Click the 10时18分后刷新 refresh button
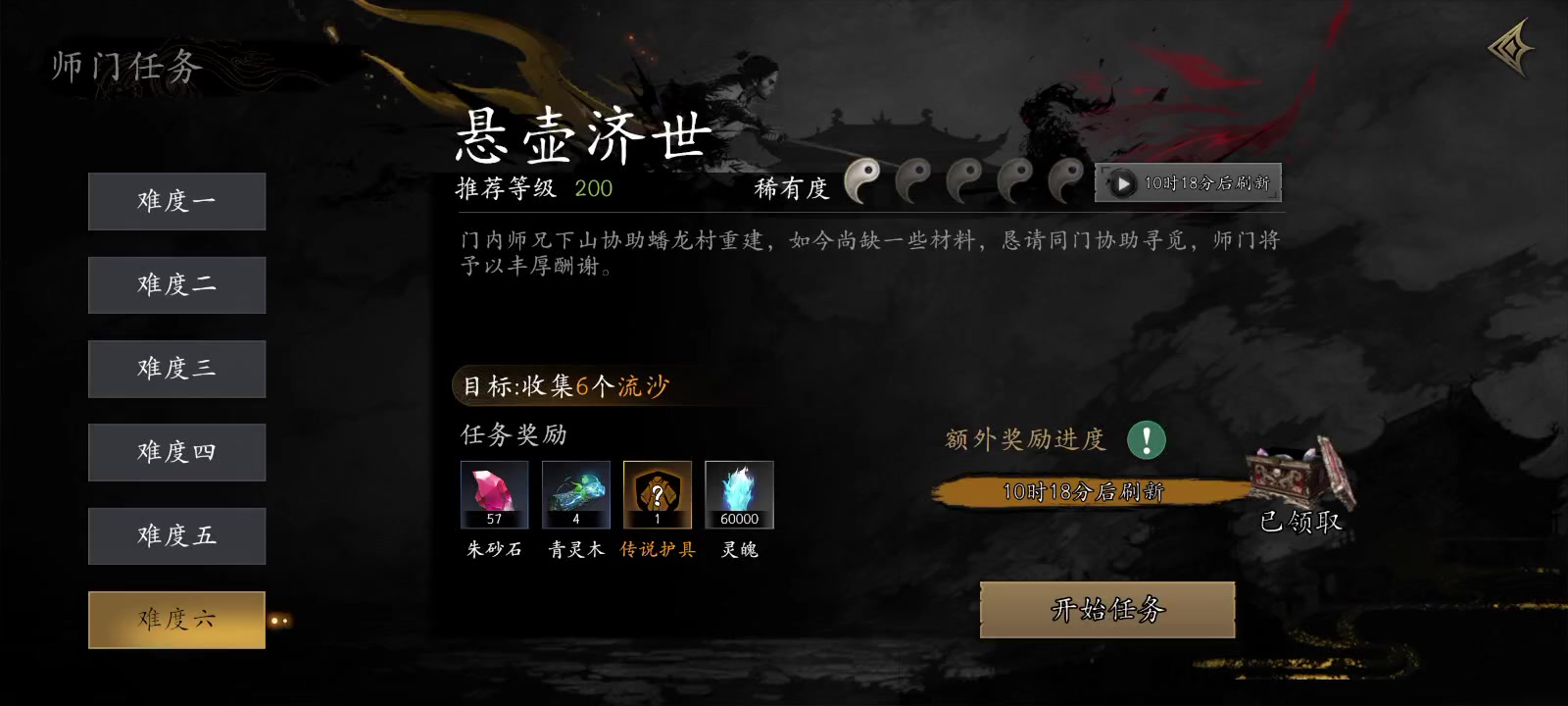The width and height of the screenshot is (1568, 706). [x=1188, y=183]
